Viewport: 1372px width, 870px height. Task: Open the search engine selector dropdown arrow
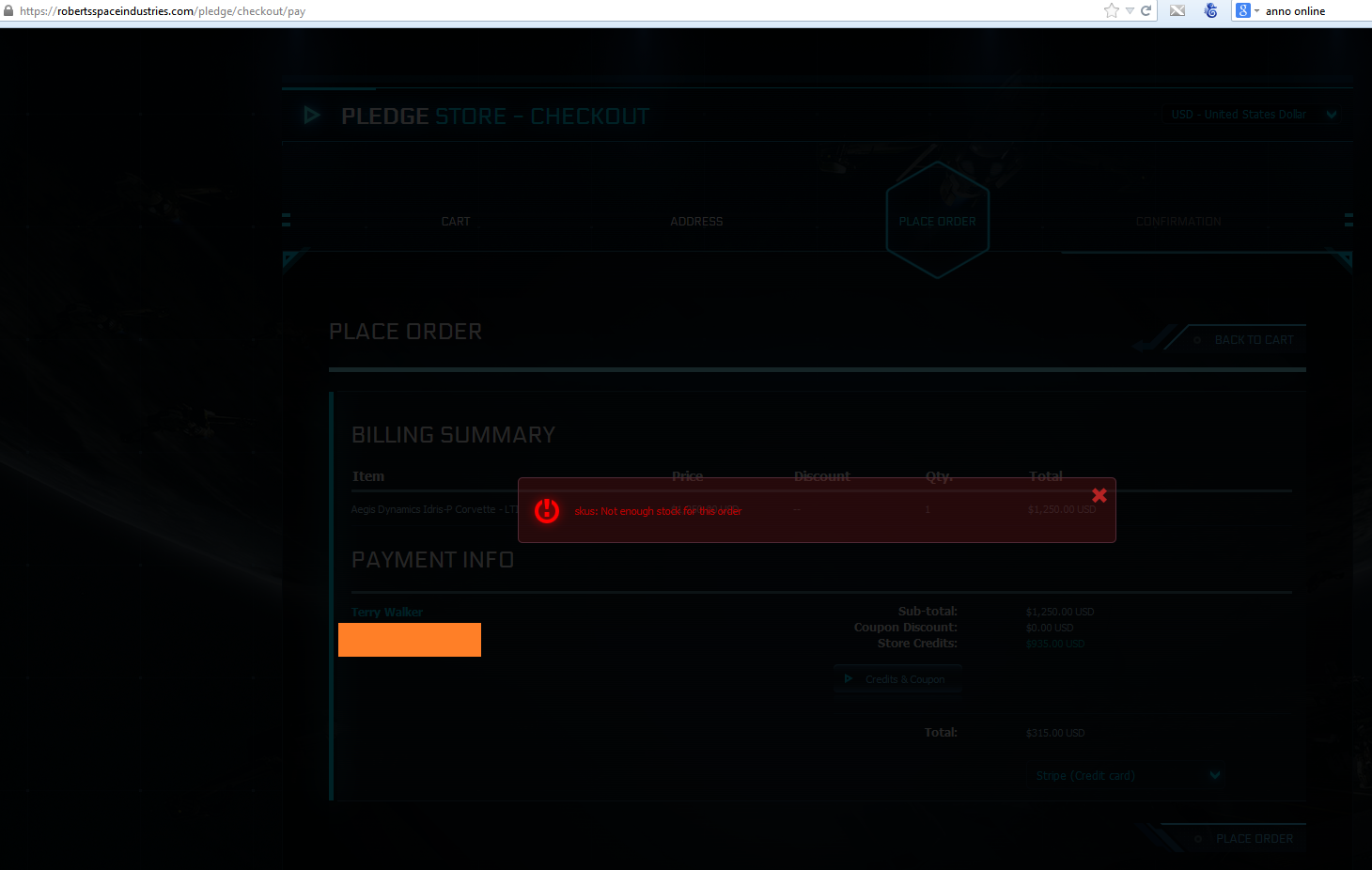click(1256, 11)
